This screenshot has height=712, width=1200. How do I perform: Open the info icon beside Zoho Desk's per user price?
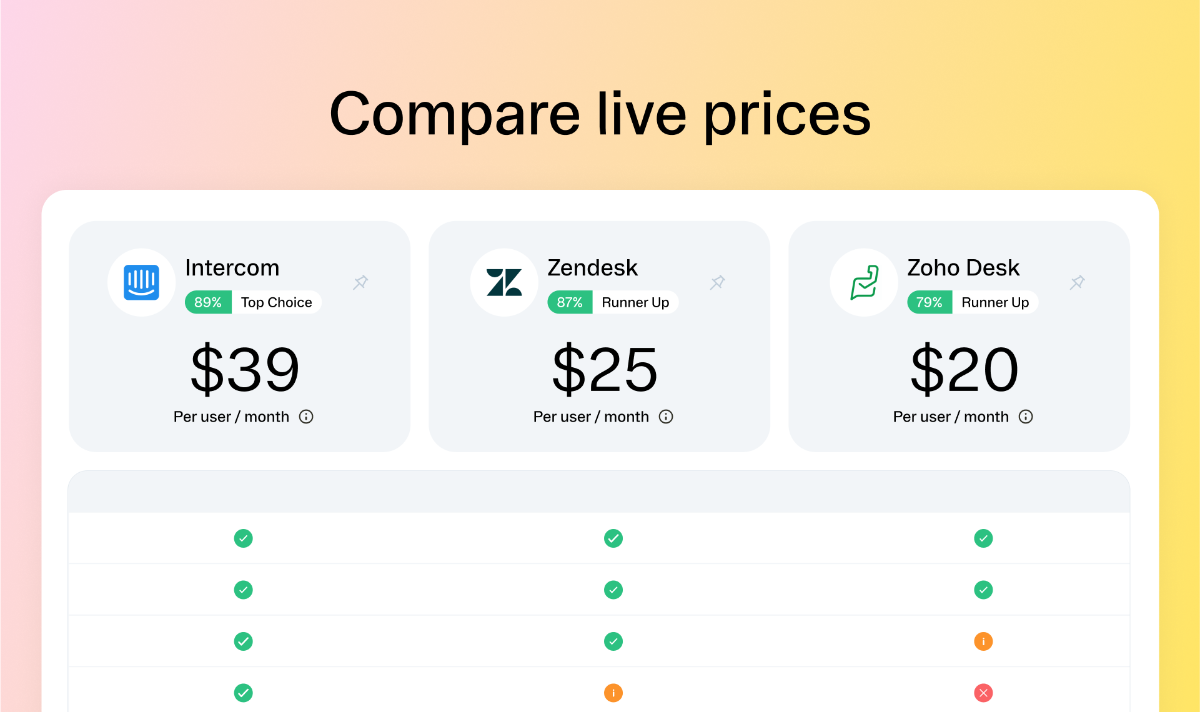pyautogui.click(x=1026, y=417)
